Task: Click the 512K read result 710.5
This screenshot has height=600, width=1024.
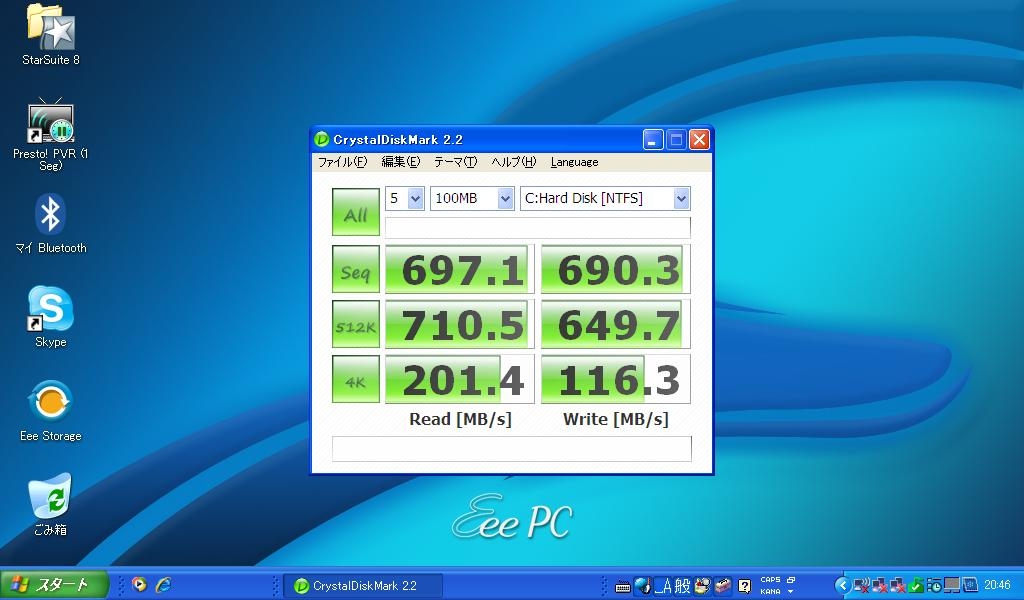Action: point(460,324)
